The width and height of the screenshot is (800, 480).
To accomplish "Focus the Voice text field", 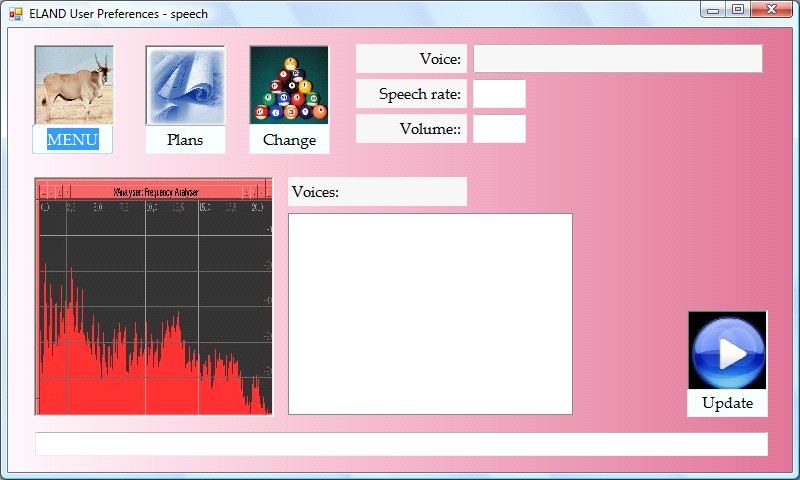I will pos(617,59).
